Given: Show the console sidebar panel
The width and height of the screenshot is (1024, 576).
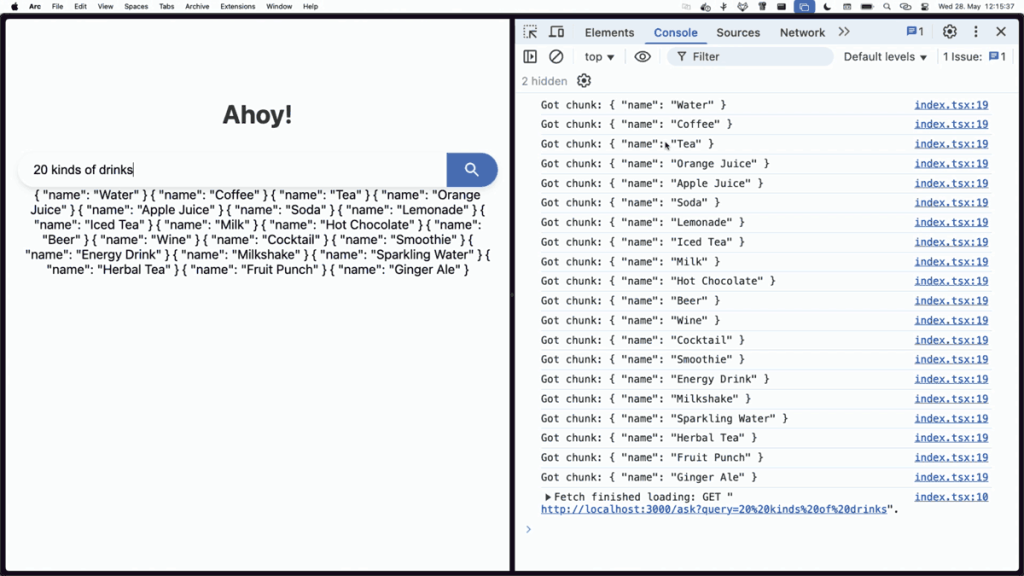Looking at the screenshot, I should tap(530, 57).
